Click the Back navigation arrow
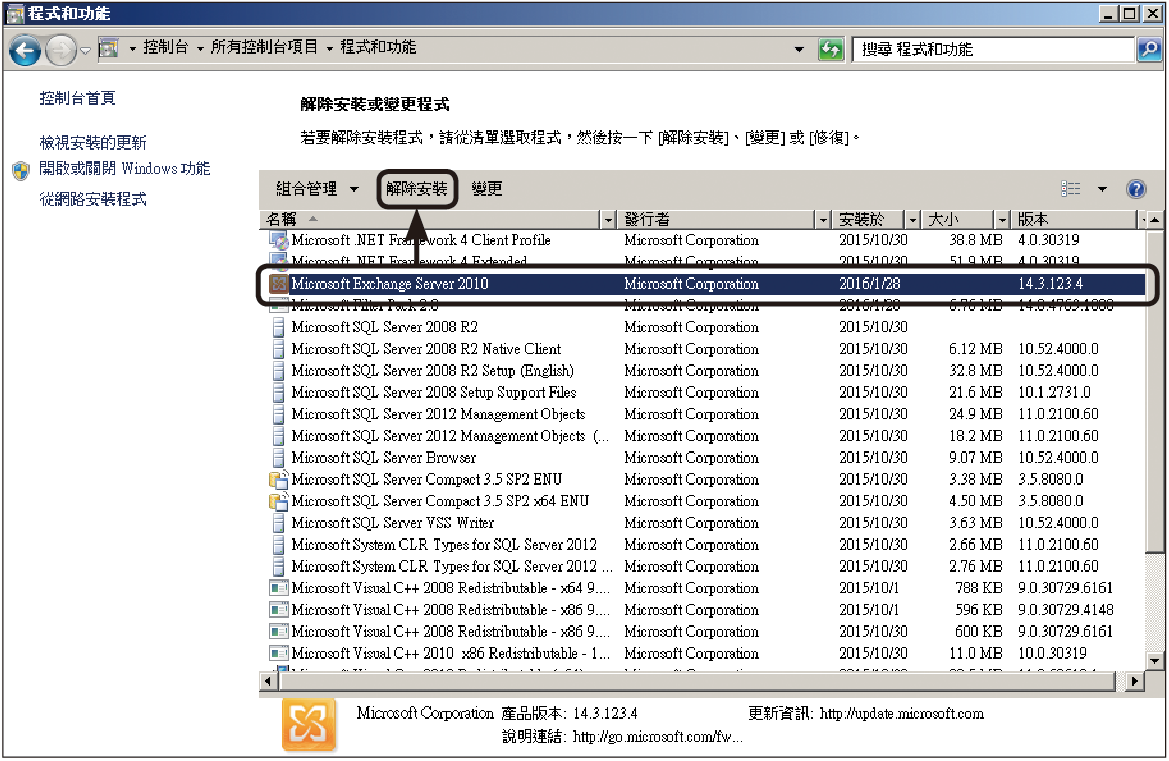1169x761 pixels. click(25, 51)
